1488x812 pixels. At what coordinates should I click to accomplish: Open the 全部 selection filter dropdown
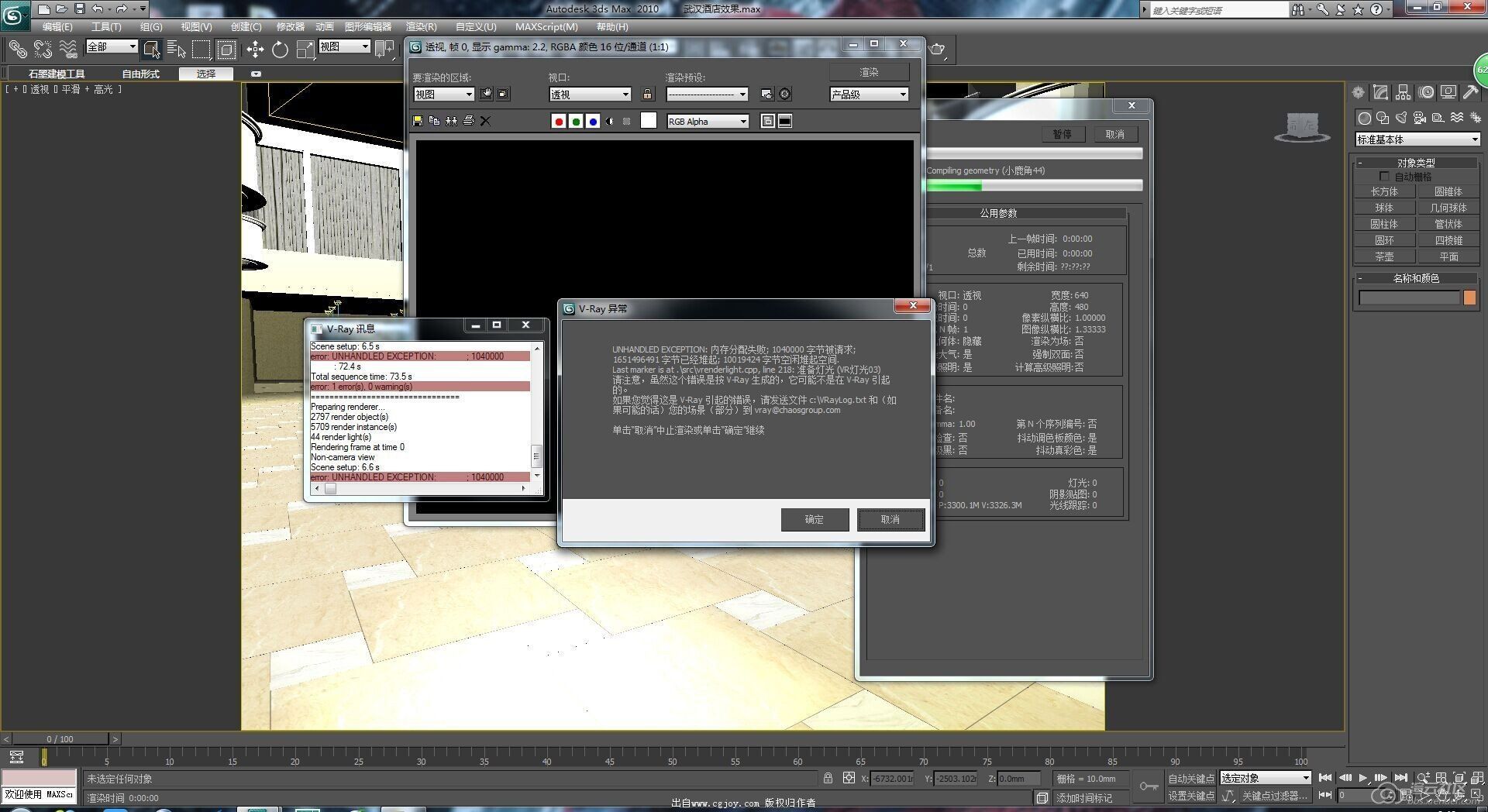[112, 46]
